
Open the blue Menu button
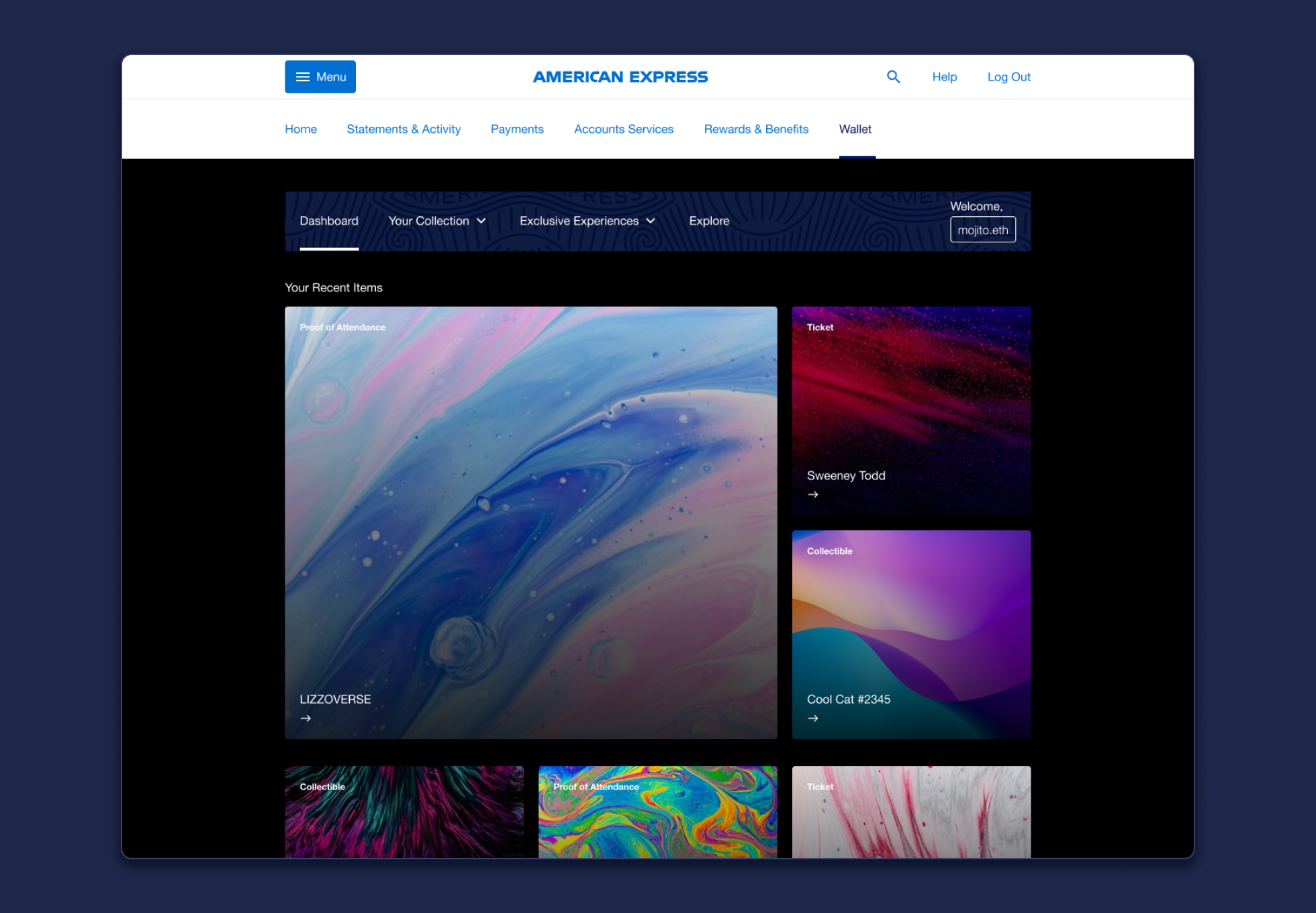tap(320, 77)
